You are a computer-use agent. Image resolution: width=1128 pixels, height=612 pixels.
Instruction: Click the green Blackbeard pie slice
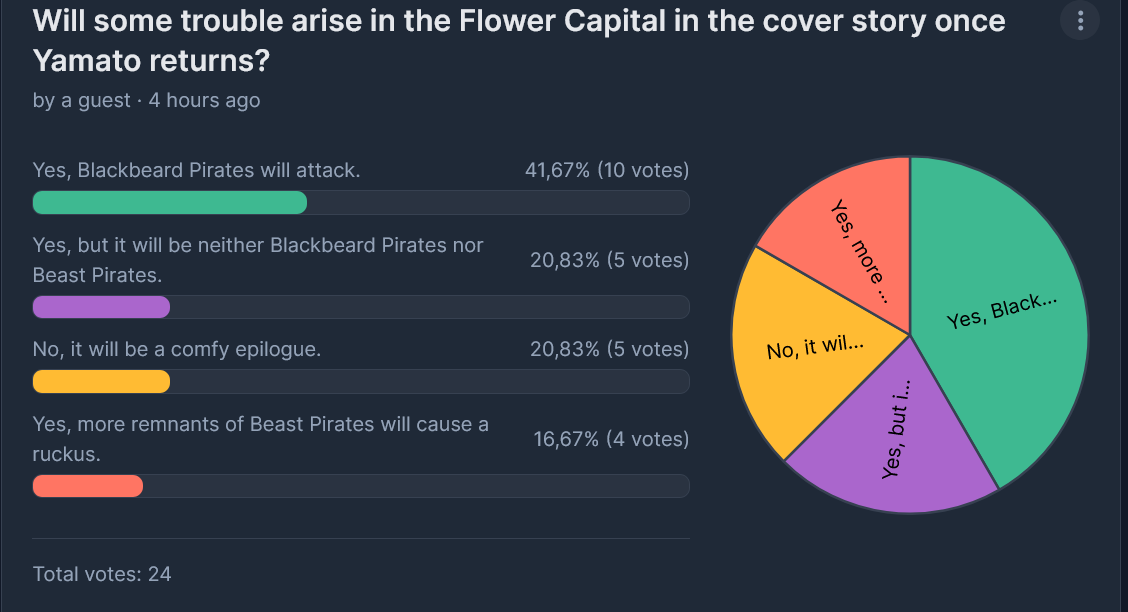click(x=1000, y=320)
